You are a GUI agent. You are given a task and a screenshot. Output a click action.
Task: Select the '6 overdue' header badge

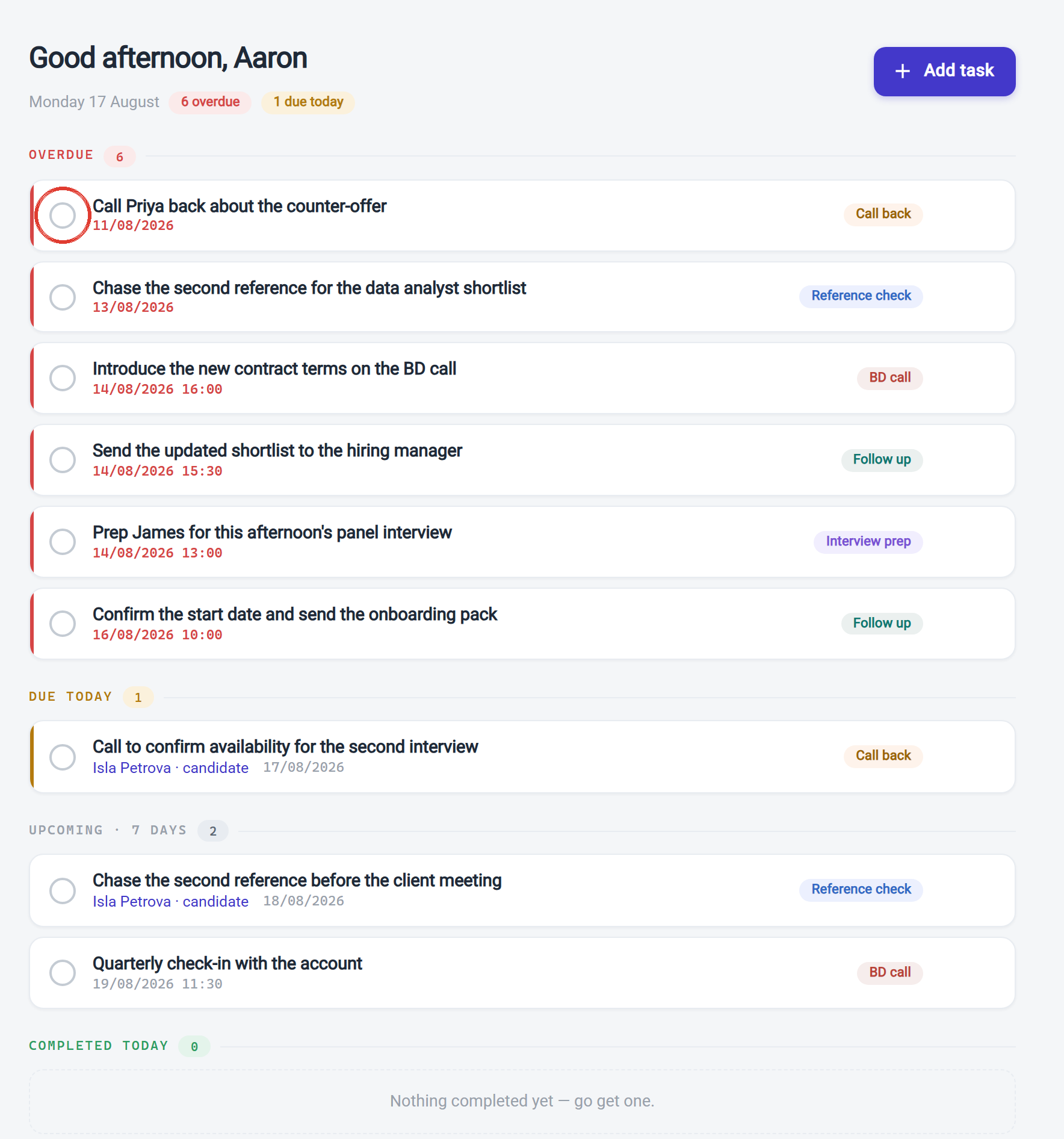tap(210, 102)
